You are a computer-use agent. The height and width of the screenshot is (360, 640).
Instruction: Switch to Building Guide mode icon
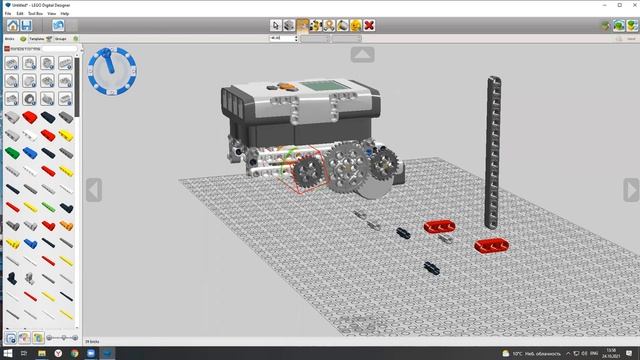click(632, 26)
